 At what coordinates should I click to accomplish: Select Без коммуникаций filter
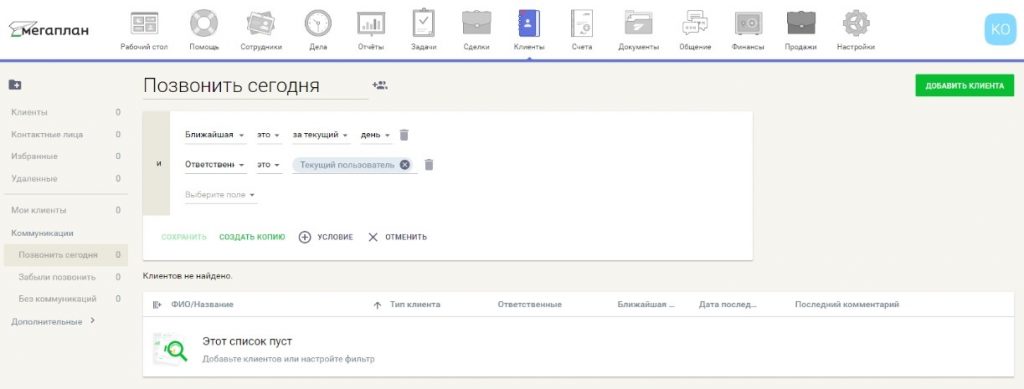[x=65, y=299]
